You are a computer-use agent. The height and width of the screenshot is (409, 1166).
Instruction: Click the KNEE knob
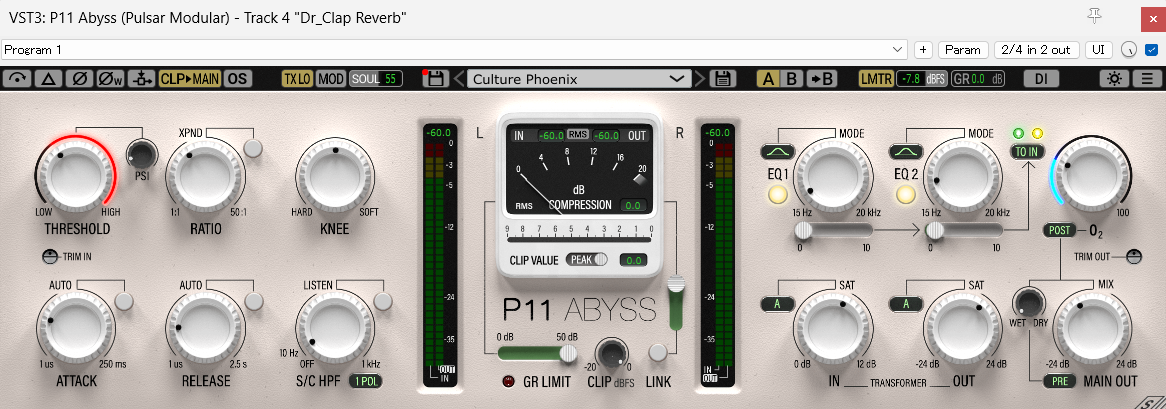(x=335, y=175)
